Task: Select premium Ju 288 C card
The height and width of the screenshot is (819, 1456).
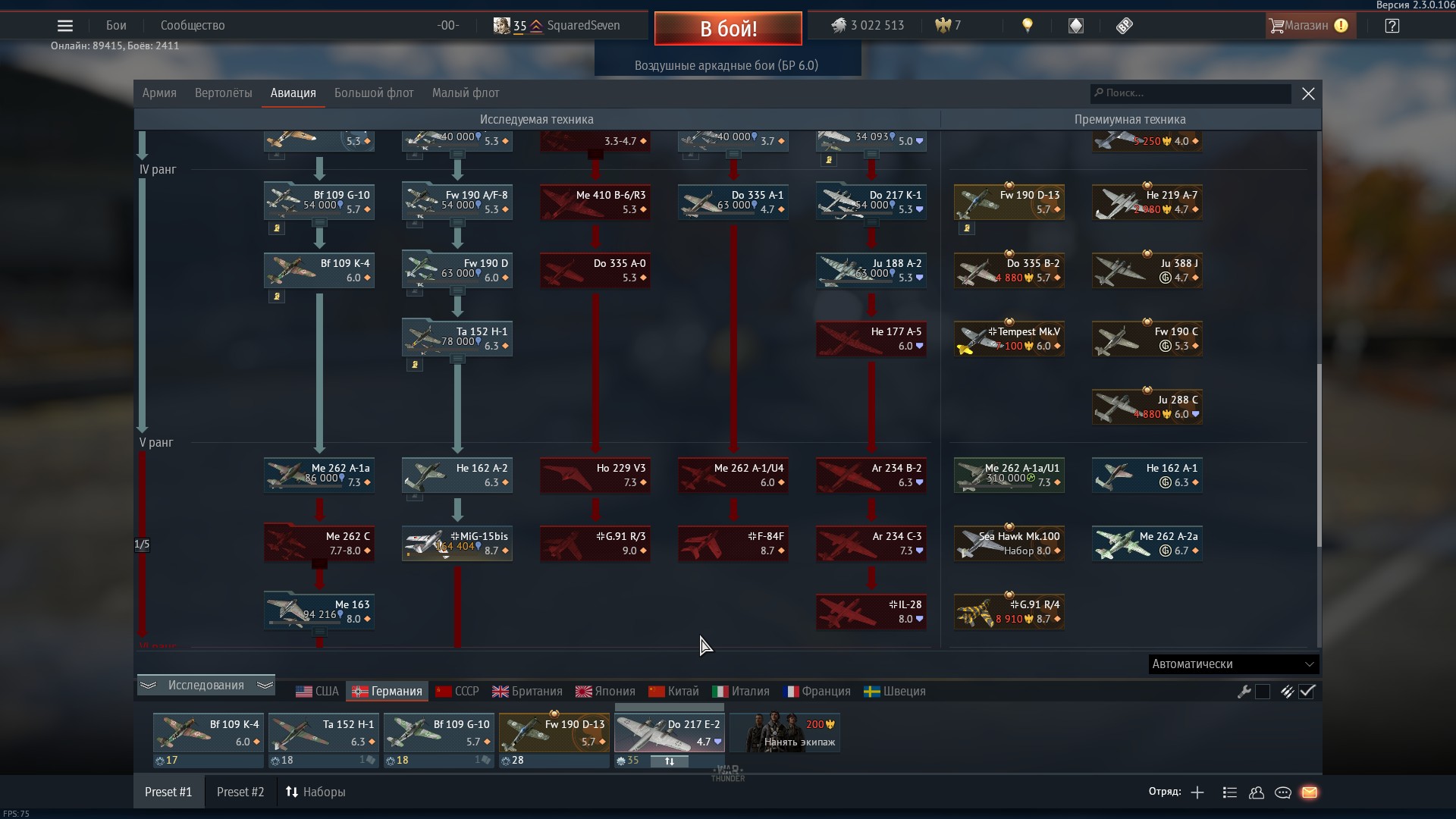Action: (x=1147, y=407)
